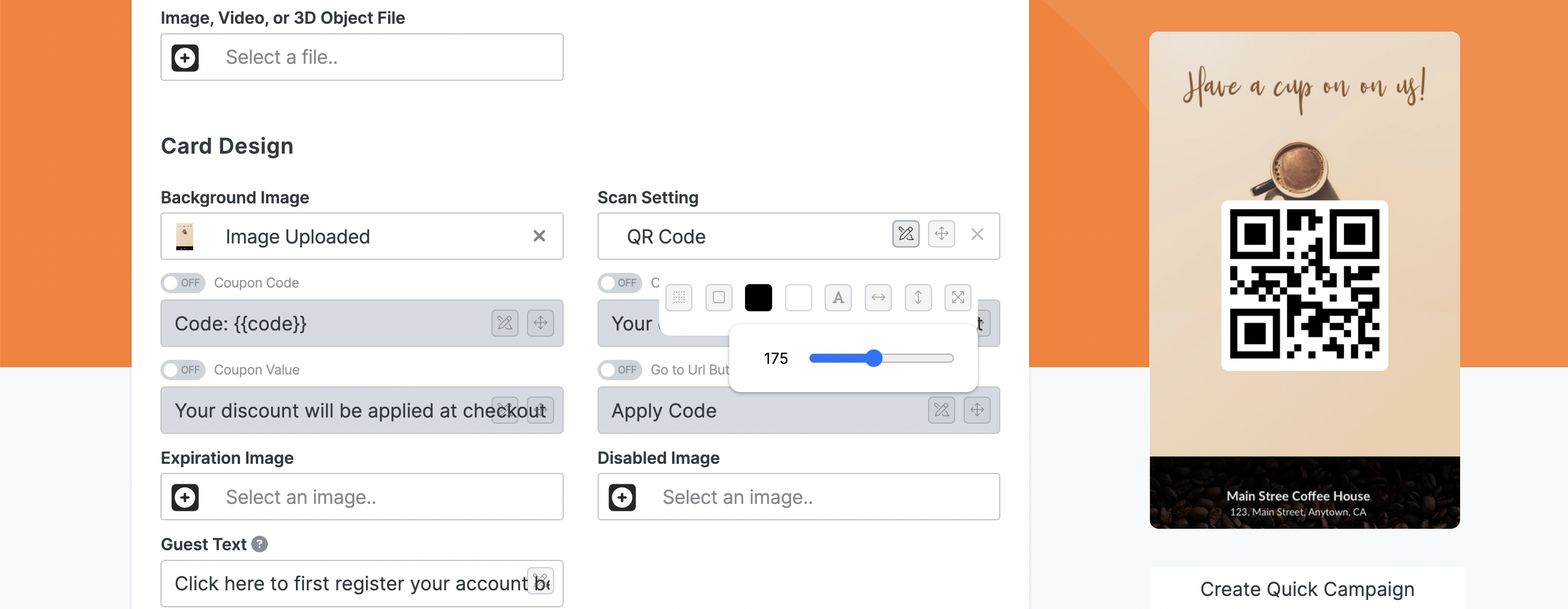1568x609 pixels.
Task: Click the QR code in the card preview
Action: tap(1304, 285)
